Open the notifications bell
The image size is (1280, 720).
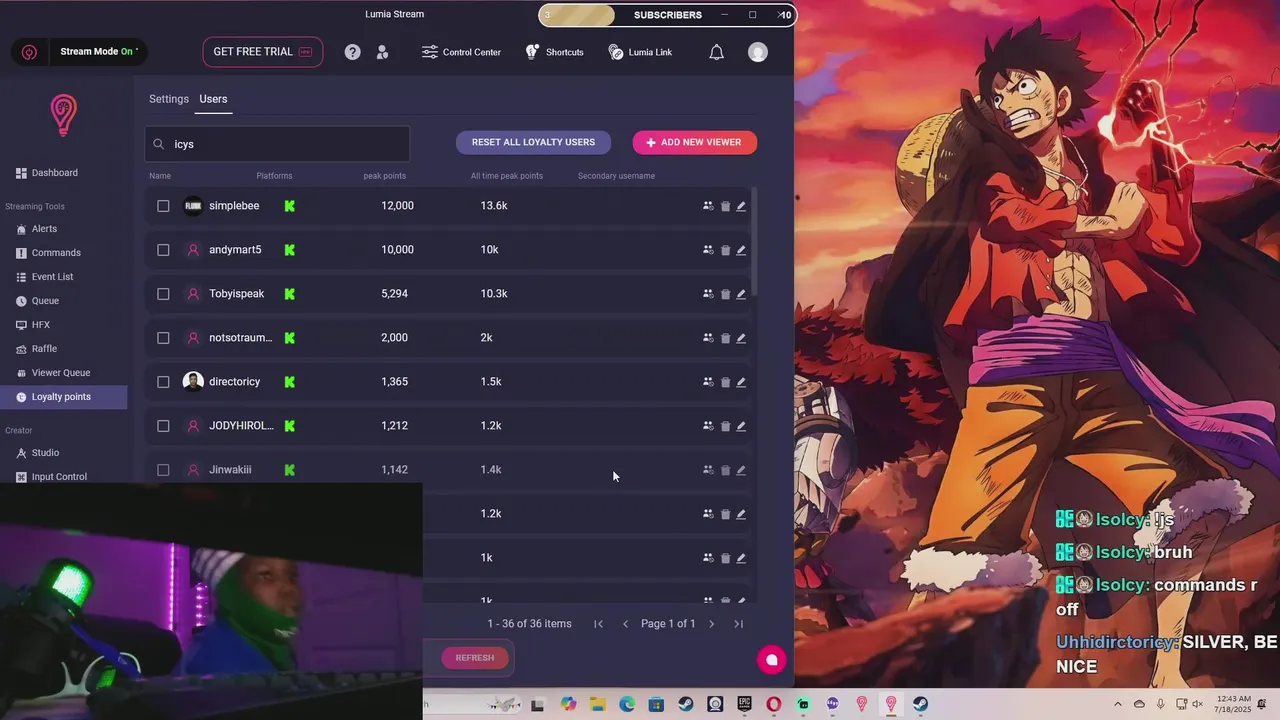click(x=716, y=52)
